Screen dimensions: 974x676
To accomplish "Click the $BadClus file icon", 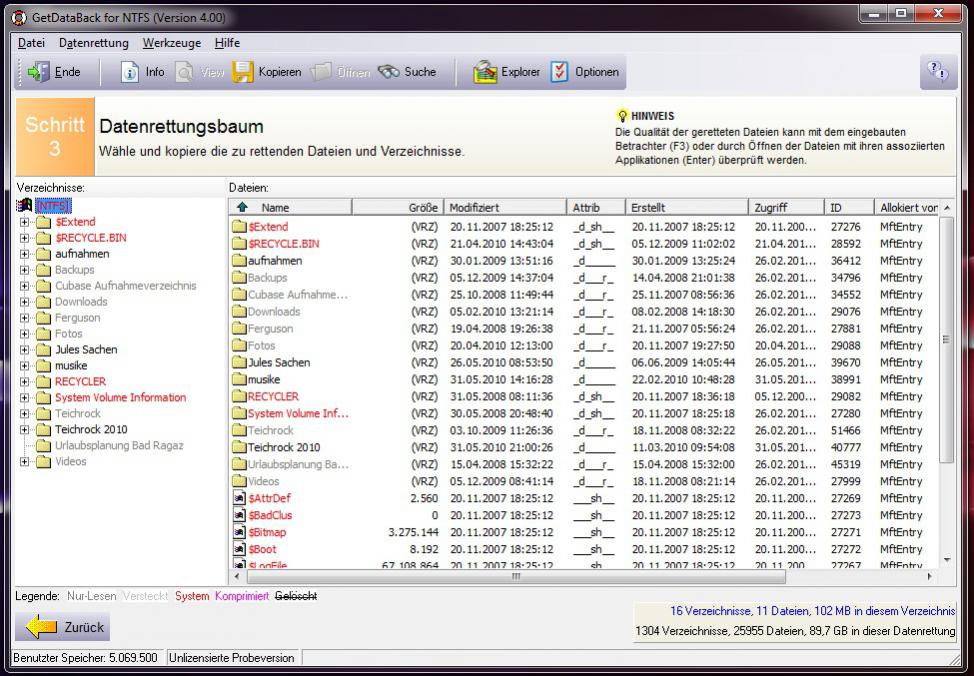I will coord(239,515).
